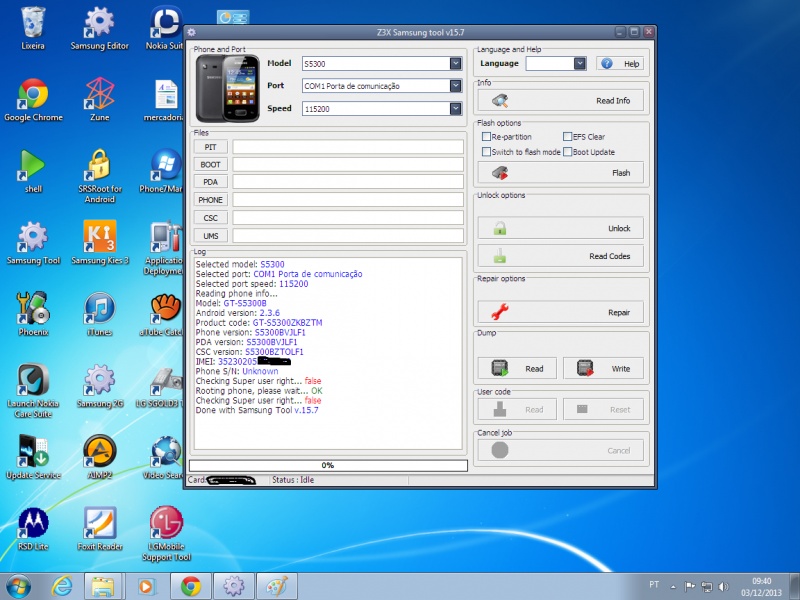Open Windows Media Player from taskbar
This screenshot has height=600, width=800.
pyautogui.click(x=146, y=586)
